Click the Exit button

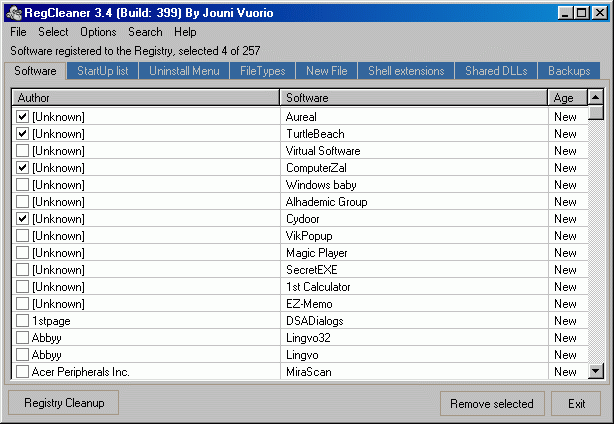point(576,404)
